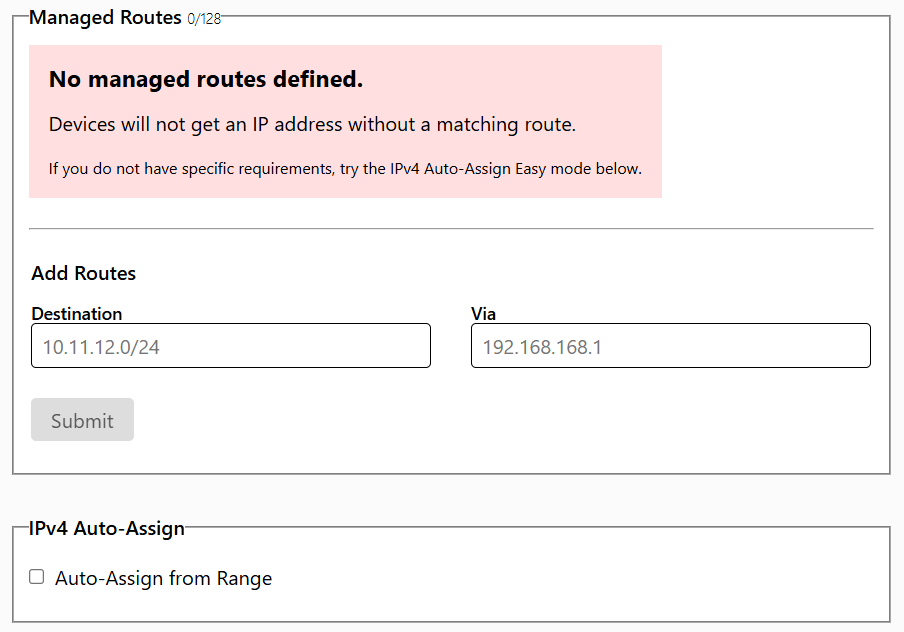This screenshot has width=904, height=632.
Task: Click the Submit button under Add Routes
Action: [82, 420]
